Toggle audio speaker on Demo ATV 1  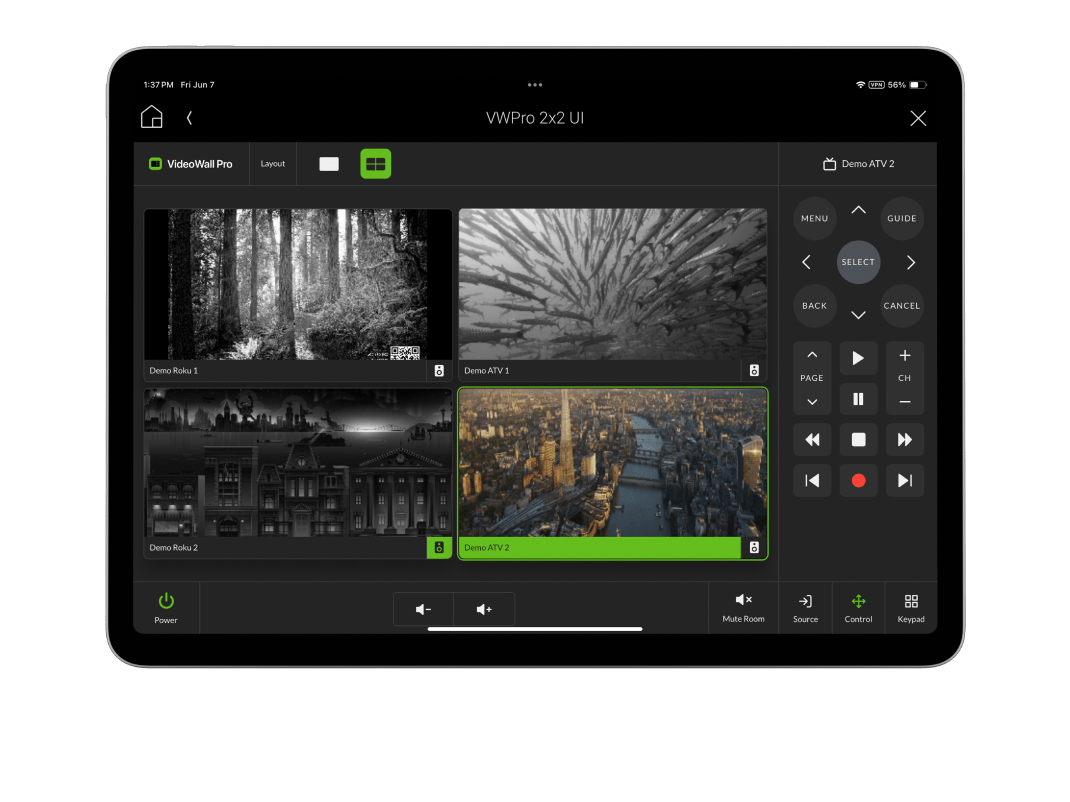coord(754,370)
